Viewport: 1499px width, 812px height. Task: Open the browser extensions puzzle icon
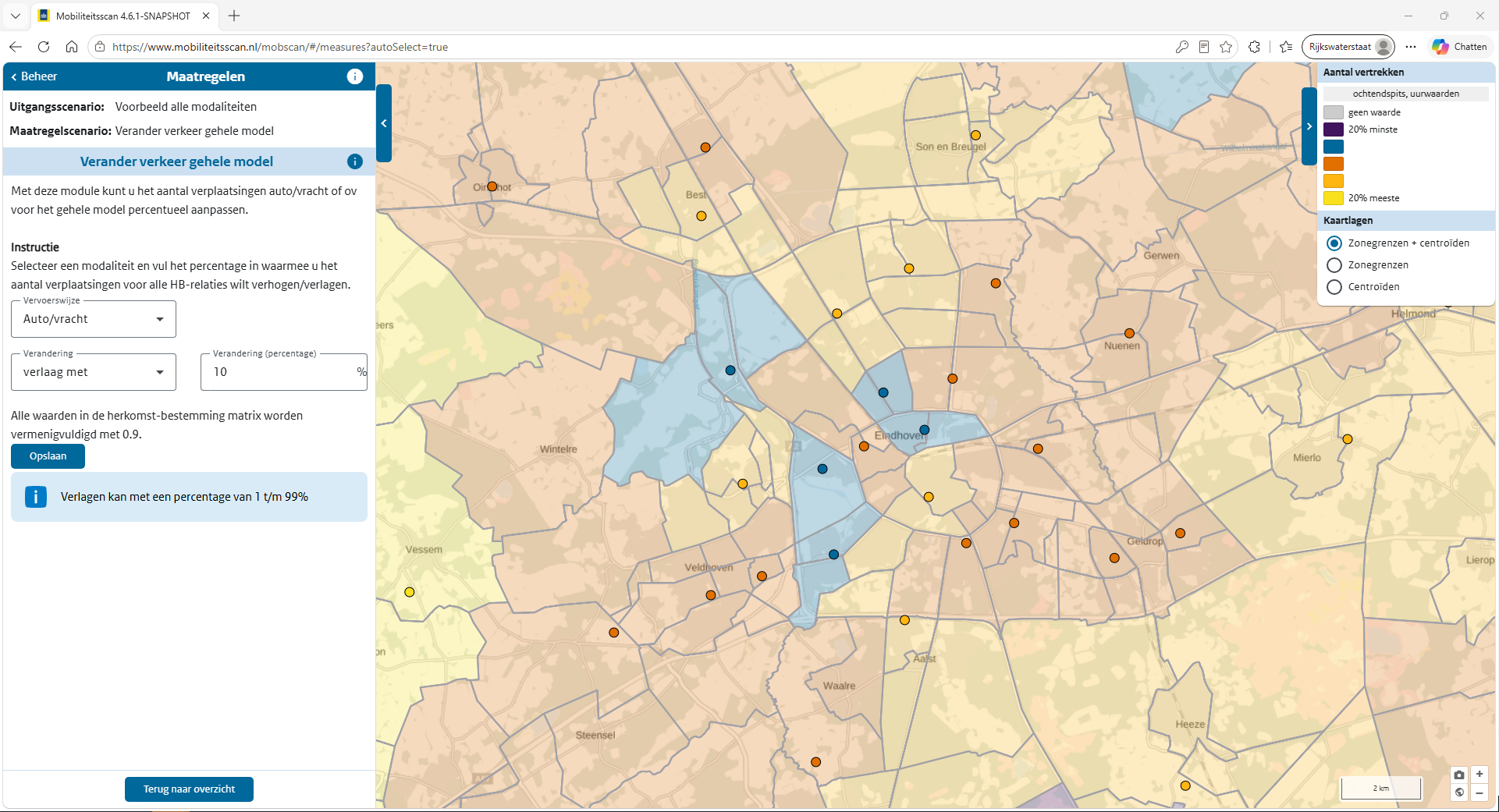[x=1254, y=47]
